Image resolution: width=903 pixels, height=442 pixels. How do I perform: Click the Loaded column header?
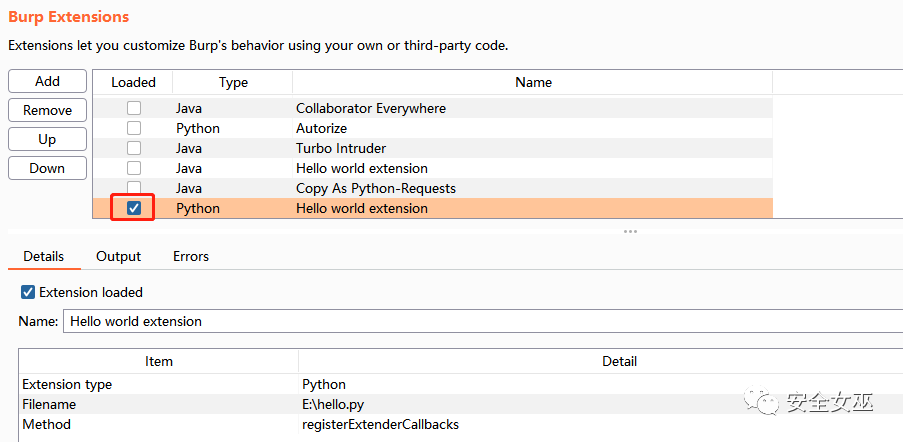133,83
